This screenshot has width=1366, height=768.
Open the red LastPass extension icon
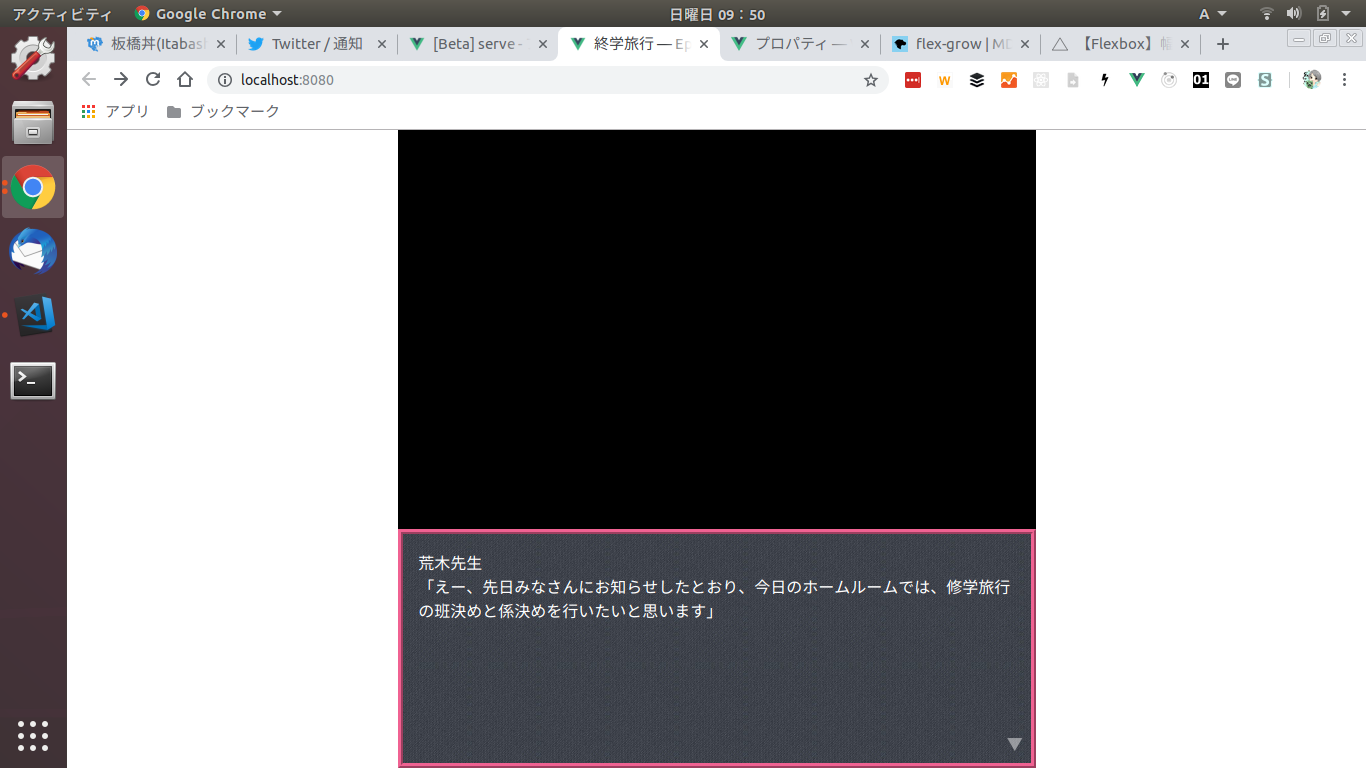pos(913,80)
